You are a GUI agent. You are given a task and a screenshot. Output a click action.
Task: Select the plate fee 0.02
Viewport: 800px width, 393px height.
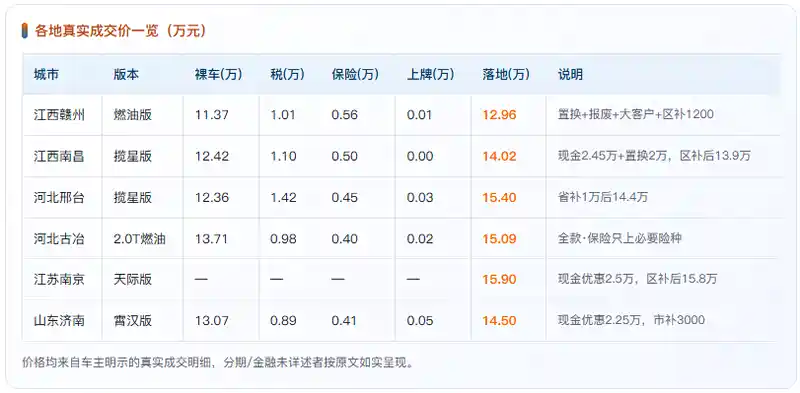420,238
